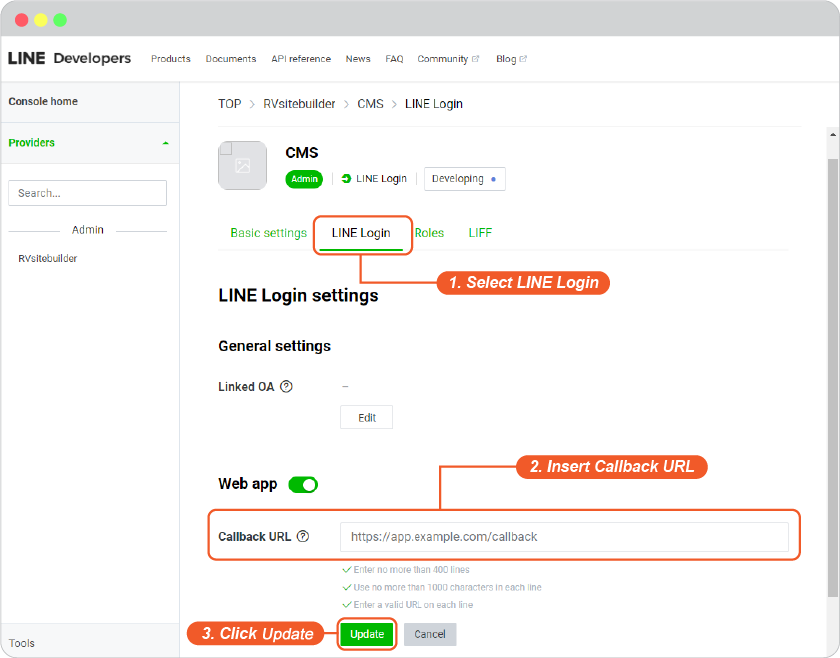Select the RVsitebuilder provider in sidebar
This screenshot has height=658, width=840.
point(48,258)
